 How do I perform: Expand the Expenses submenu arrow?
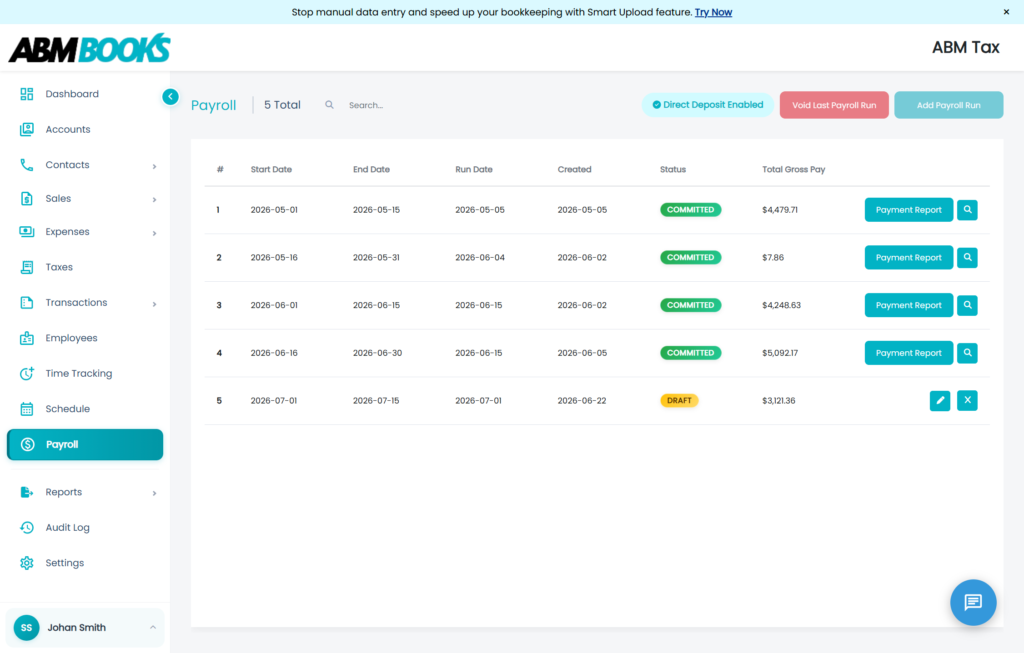(154, 232)
